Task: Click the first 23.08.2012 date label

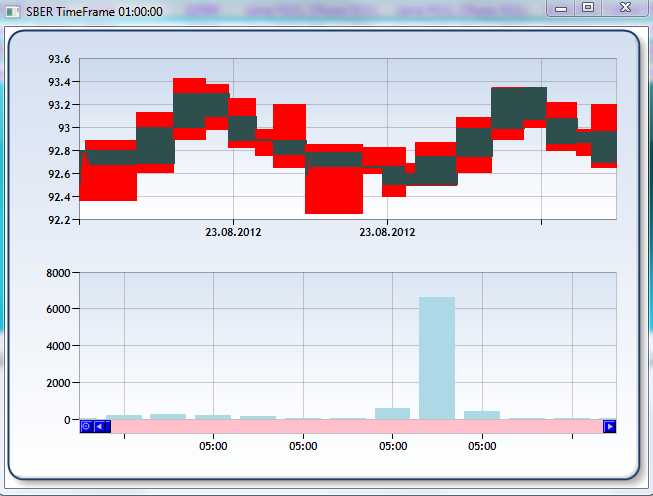Action: click(233, 232)
